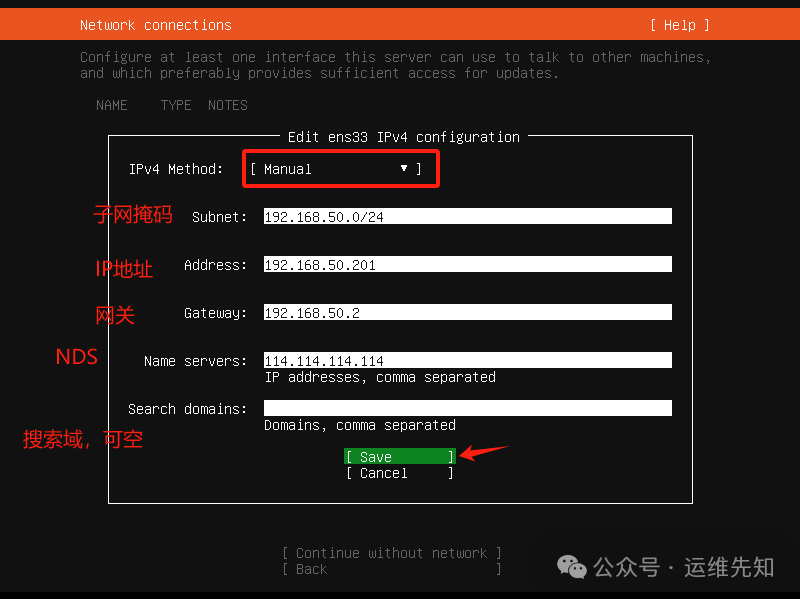
Task: Select the Gateway input field
Action: 467,312
